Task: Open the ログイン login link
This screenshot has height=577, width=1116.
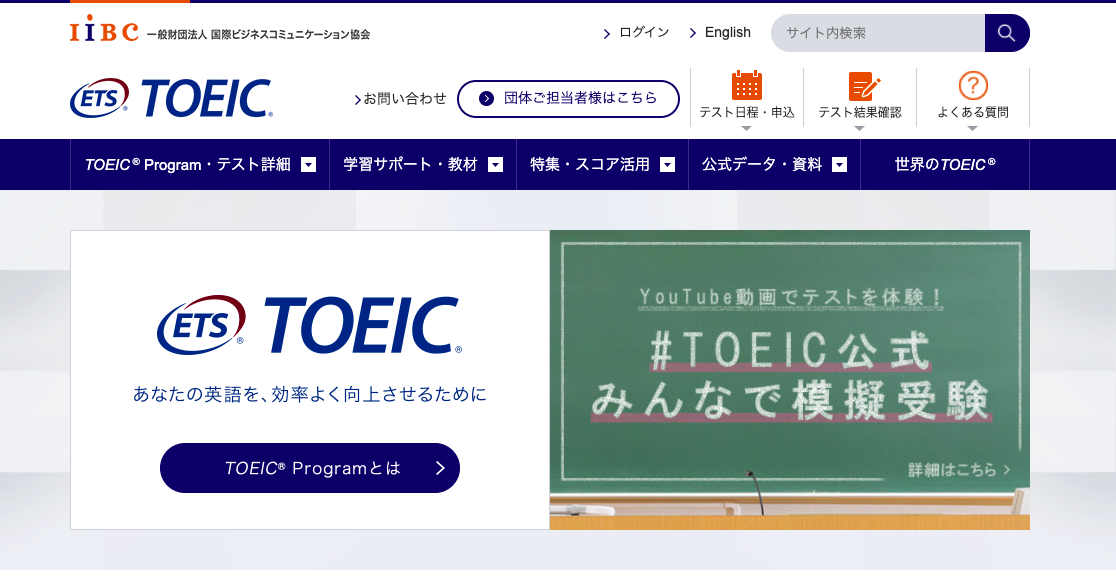Action: point(643,33)
